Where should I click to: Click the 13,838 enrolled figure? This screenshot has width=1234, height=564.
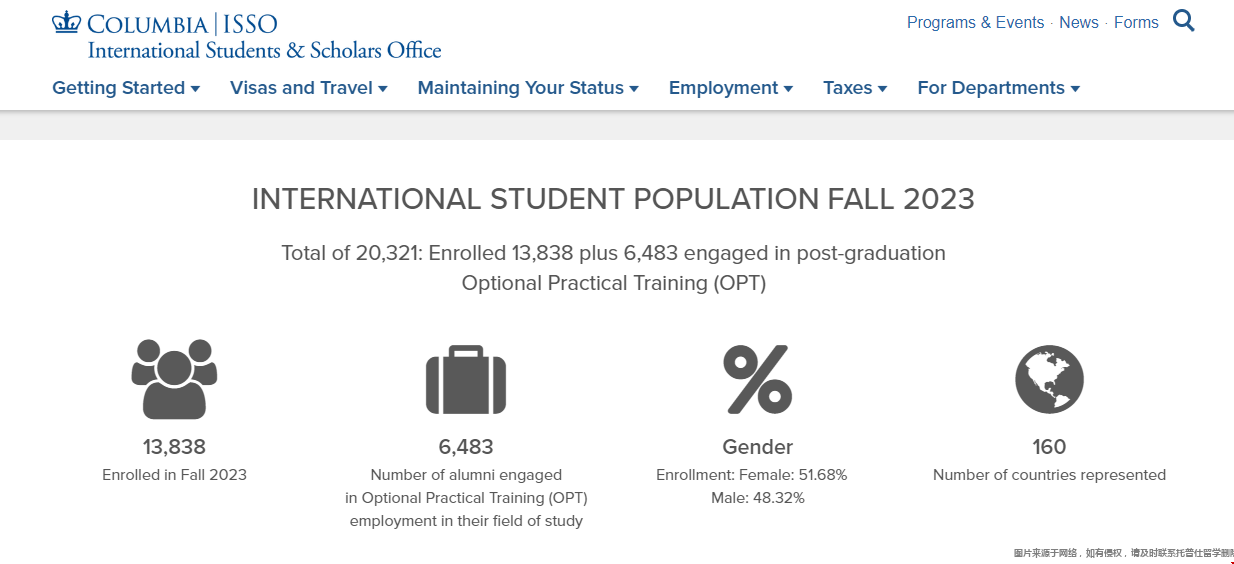[x=174, y=446]
